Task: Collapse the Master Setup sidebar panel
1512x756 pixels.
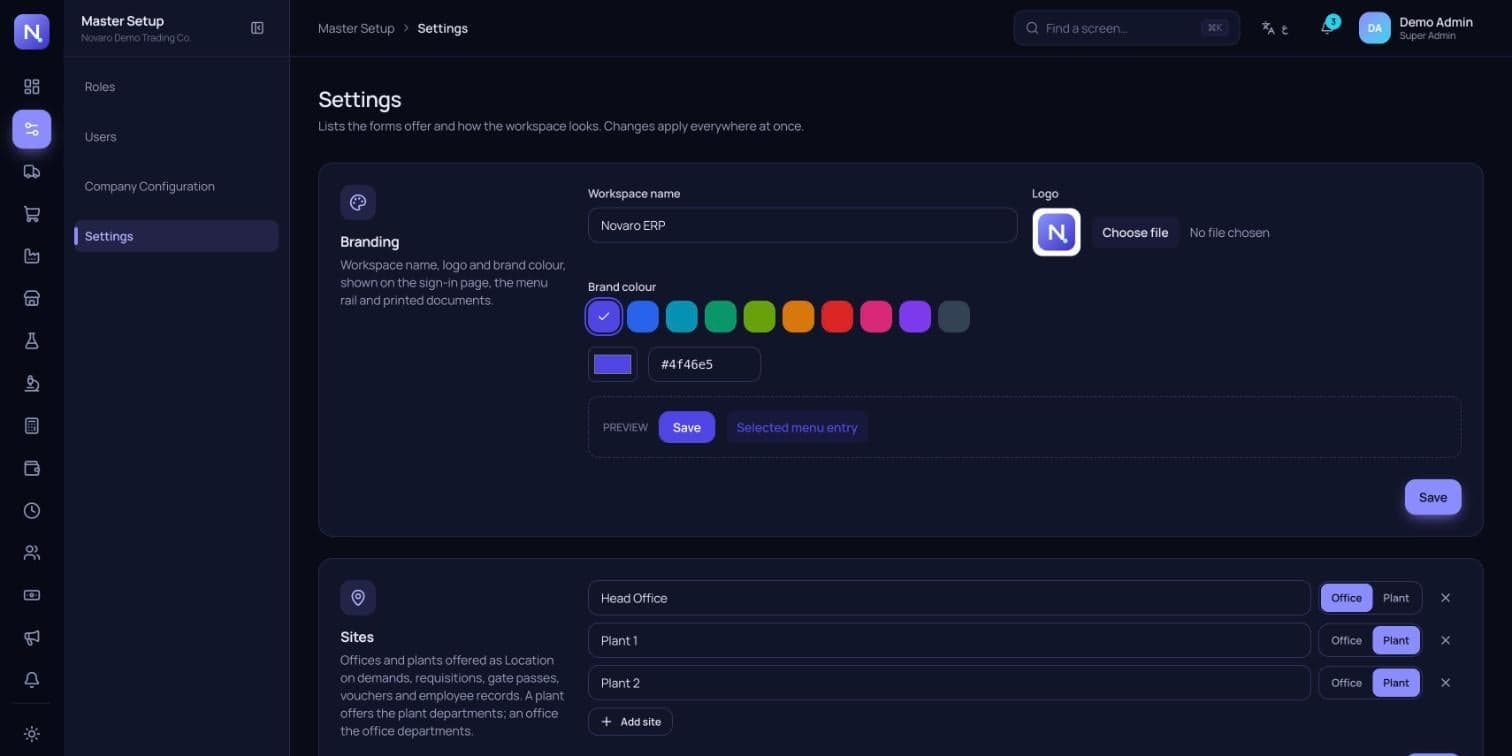Action: 257,28
